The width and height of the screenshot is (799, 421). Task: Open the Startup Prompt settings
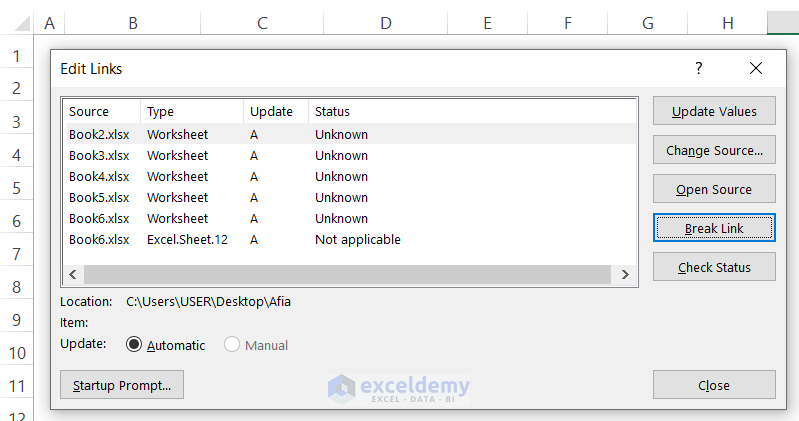point(122,385)
